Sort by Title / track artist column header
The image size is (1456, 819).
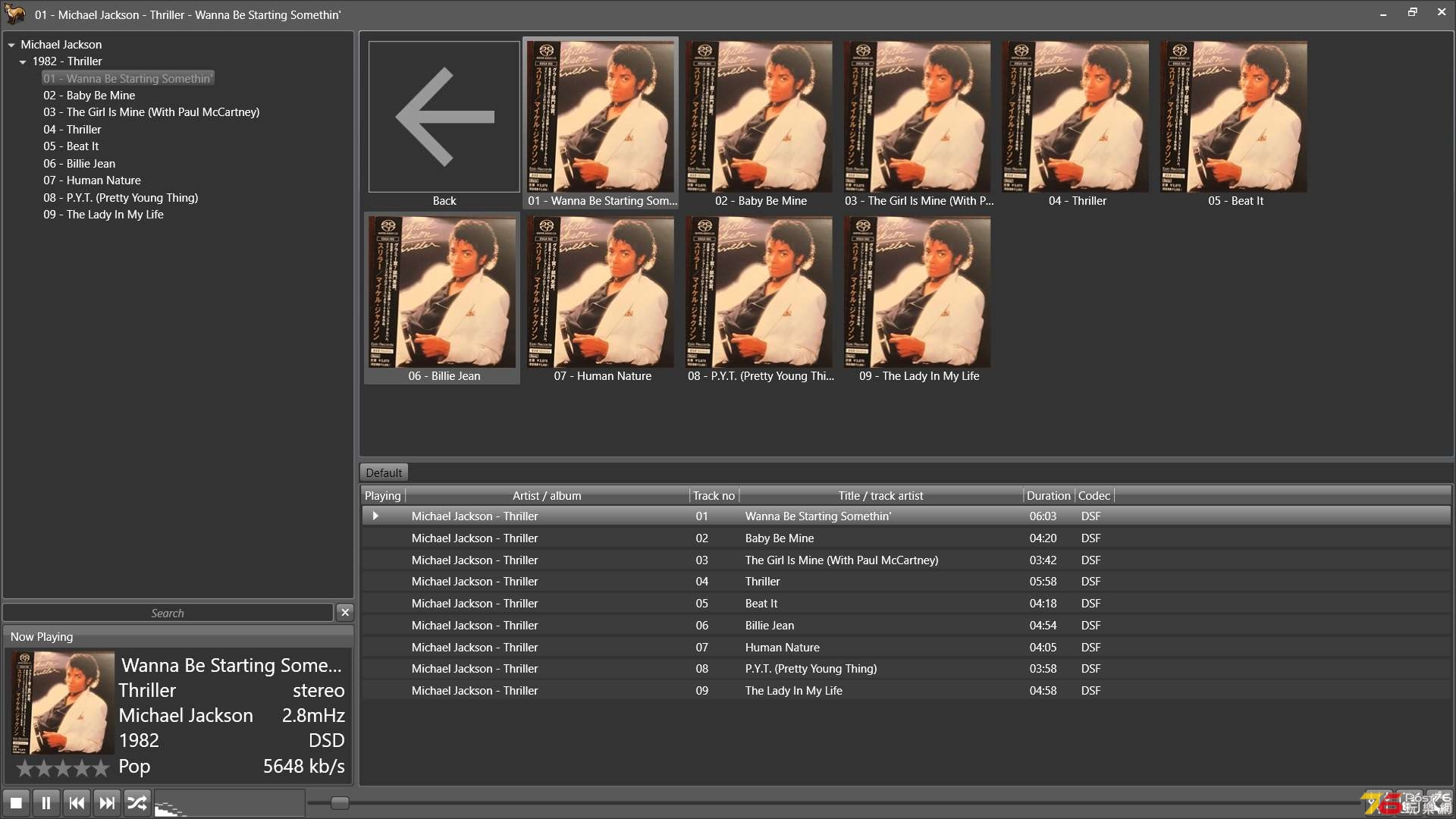click(x=880, y=495)
